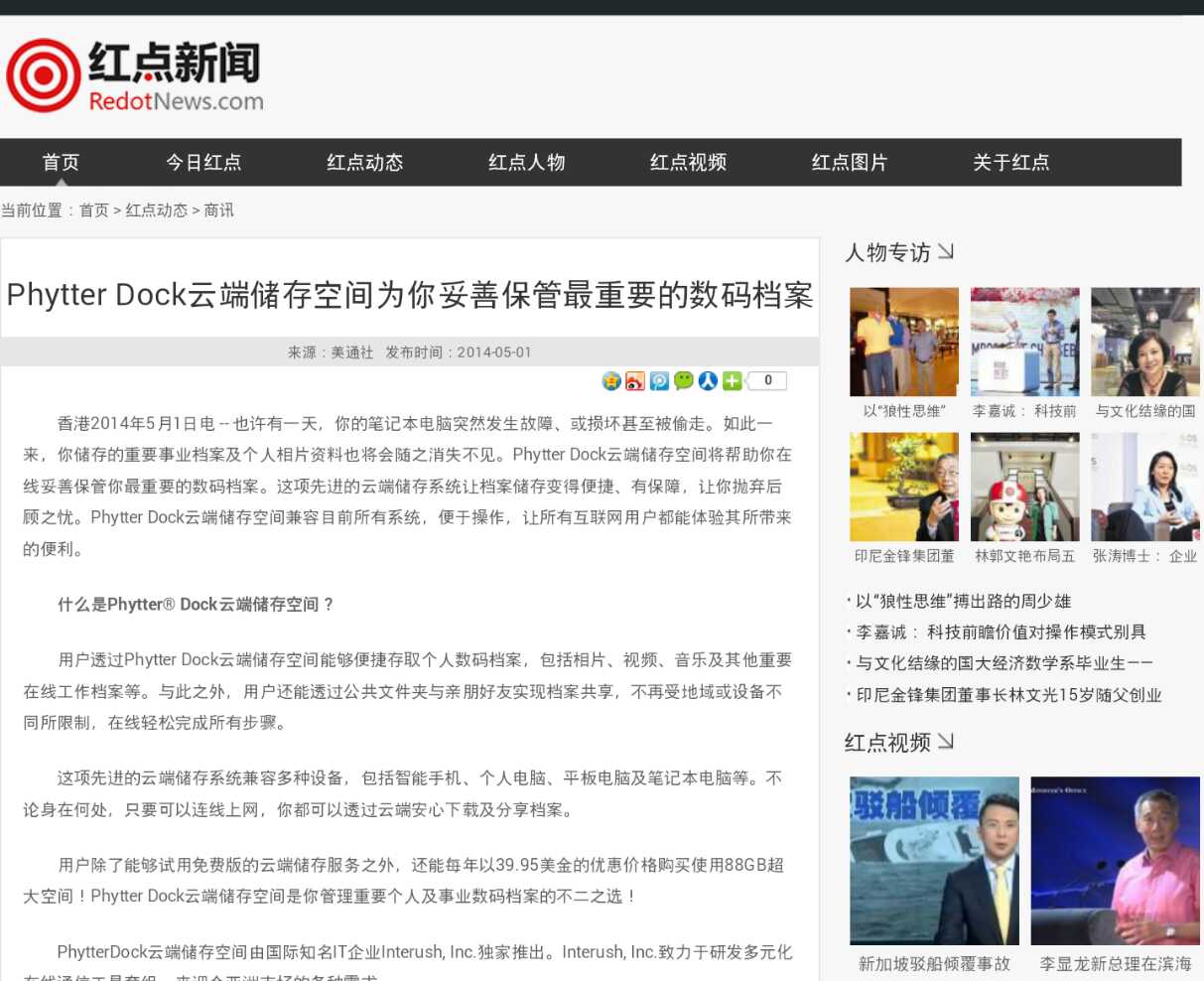Screen dimensions: 1204x981
Task: Open thumbnail above 李嘉诚：科技前 caption
Action: (1025, 342)
